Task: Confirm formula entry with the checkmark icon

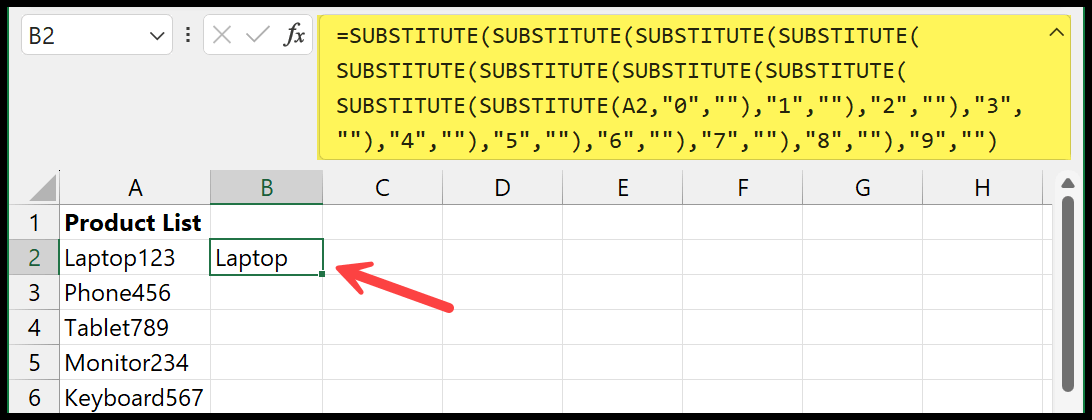Action: 258,36
